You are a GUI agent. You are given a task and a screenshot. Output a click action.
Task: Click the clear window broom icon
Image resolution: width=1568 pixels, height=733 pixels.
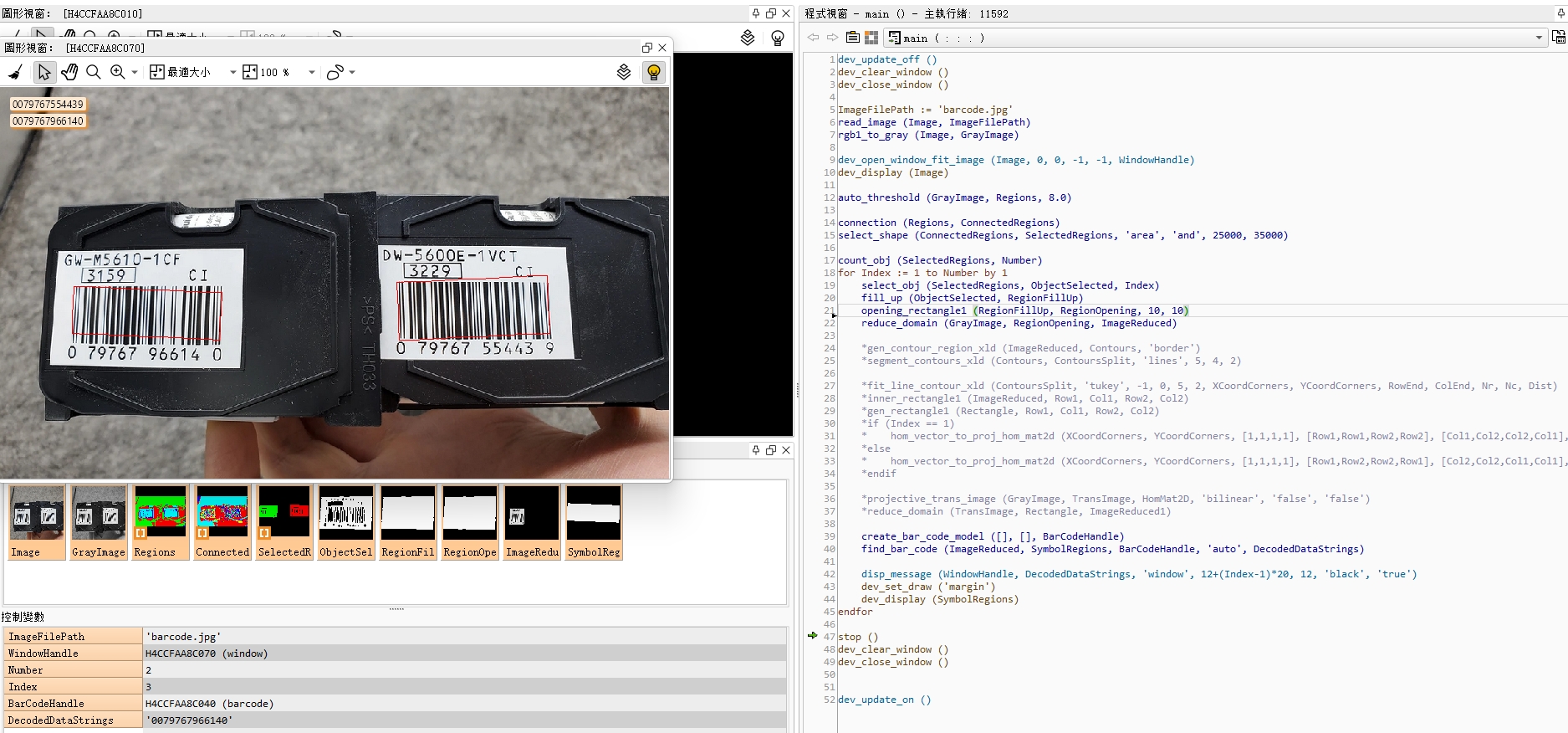click(15, 73)
